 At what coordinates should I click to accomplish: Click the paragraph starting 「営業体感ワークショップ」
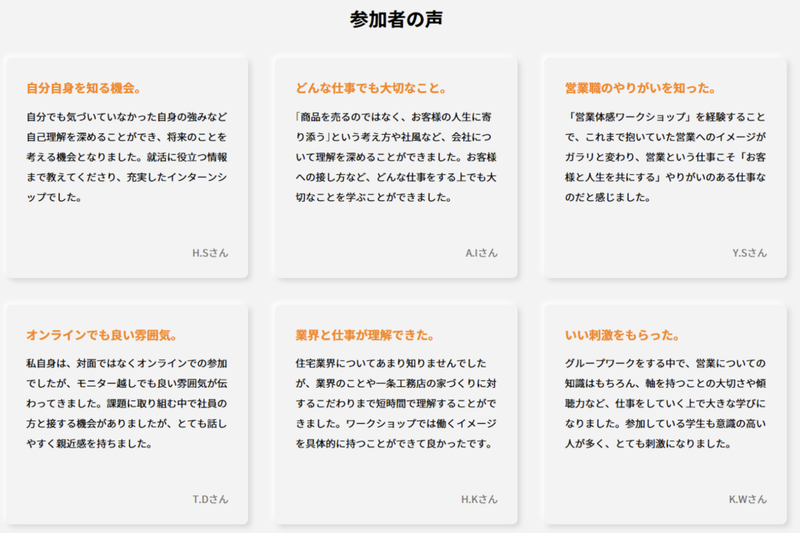[x=665, y=157]
